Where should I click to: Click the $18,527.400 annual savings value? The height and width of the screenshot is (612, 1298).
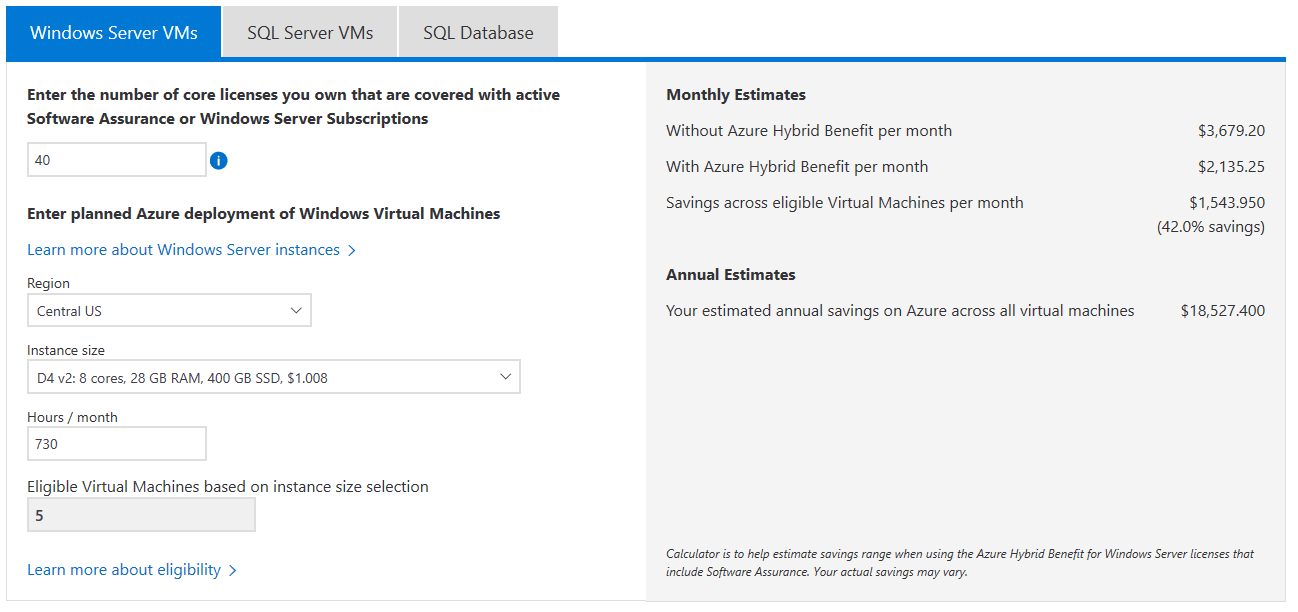click(x=1223, y=311)
